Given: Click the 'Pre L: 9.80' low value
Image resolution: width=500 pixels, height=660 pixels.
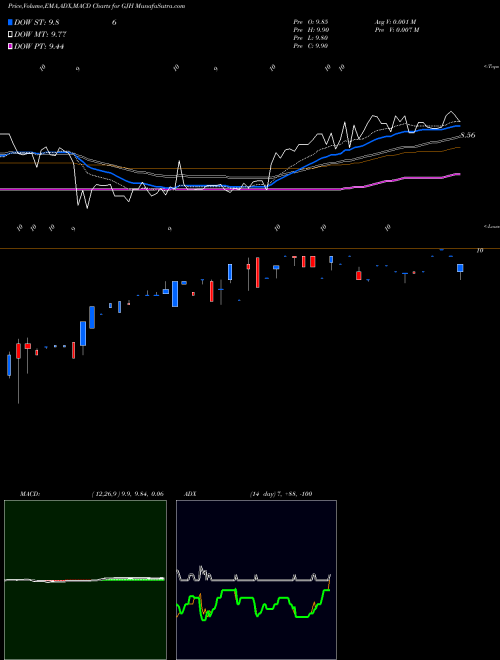Looking at the screenshot, I should coord(311,38).
